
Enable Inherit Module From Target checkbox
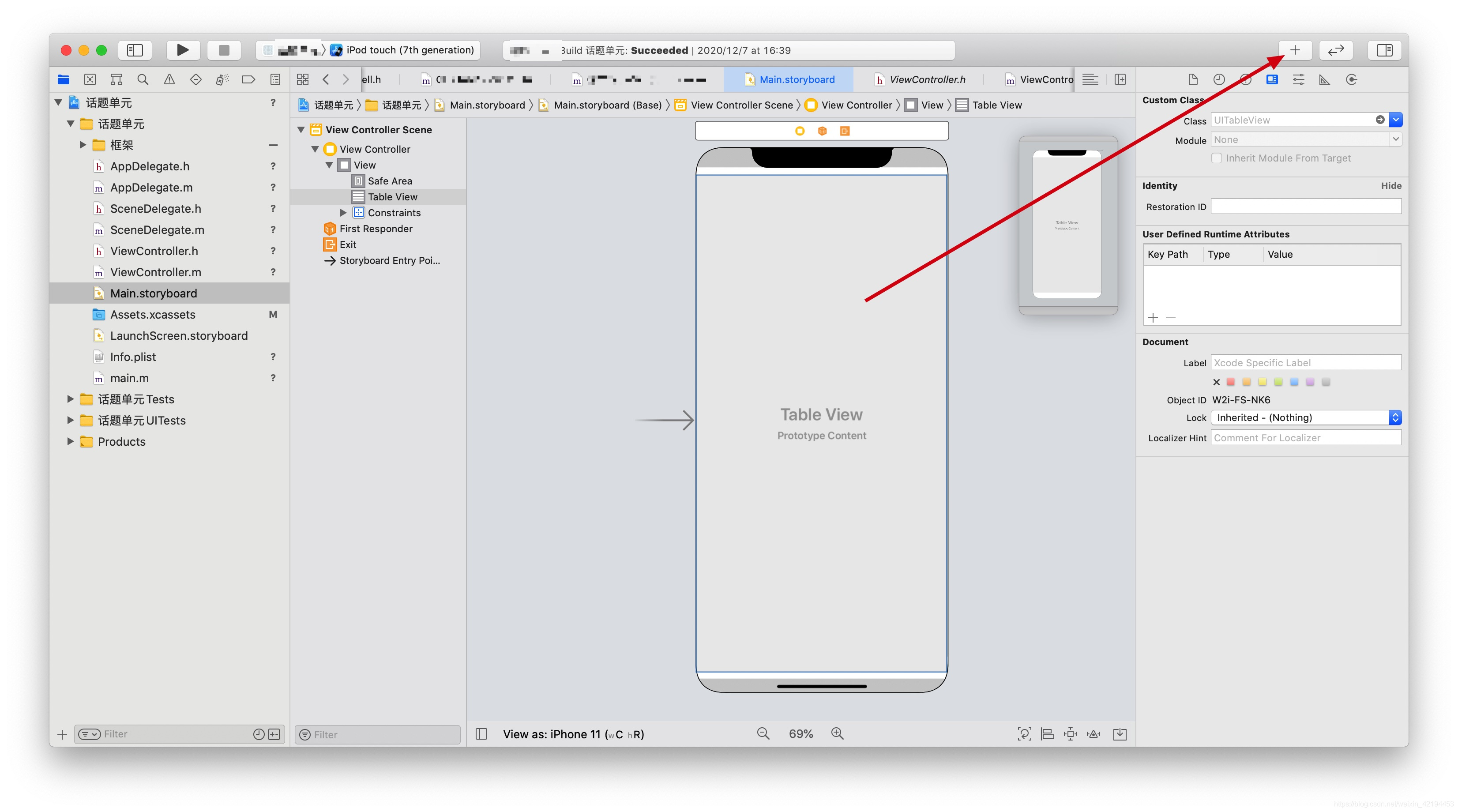pyautogui.click(x=1216, y=158)
